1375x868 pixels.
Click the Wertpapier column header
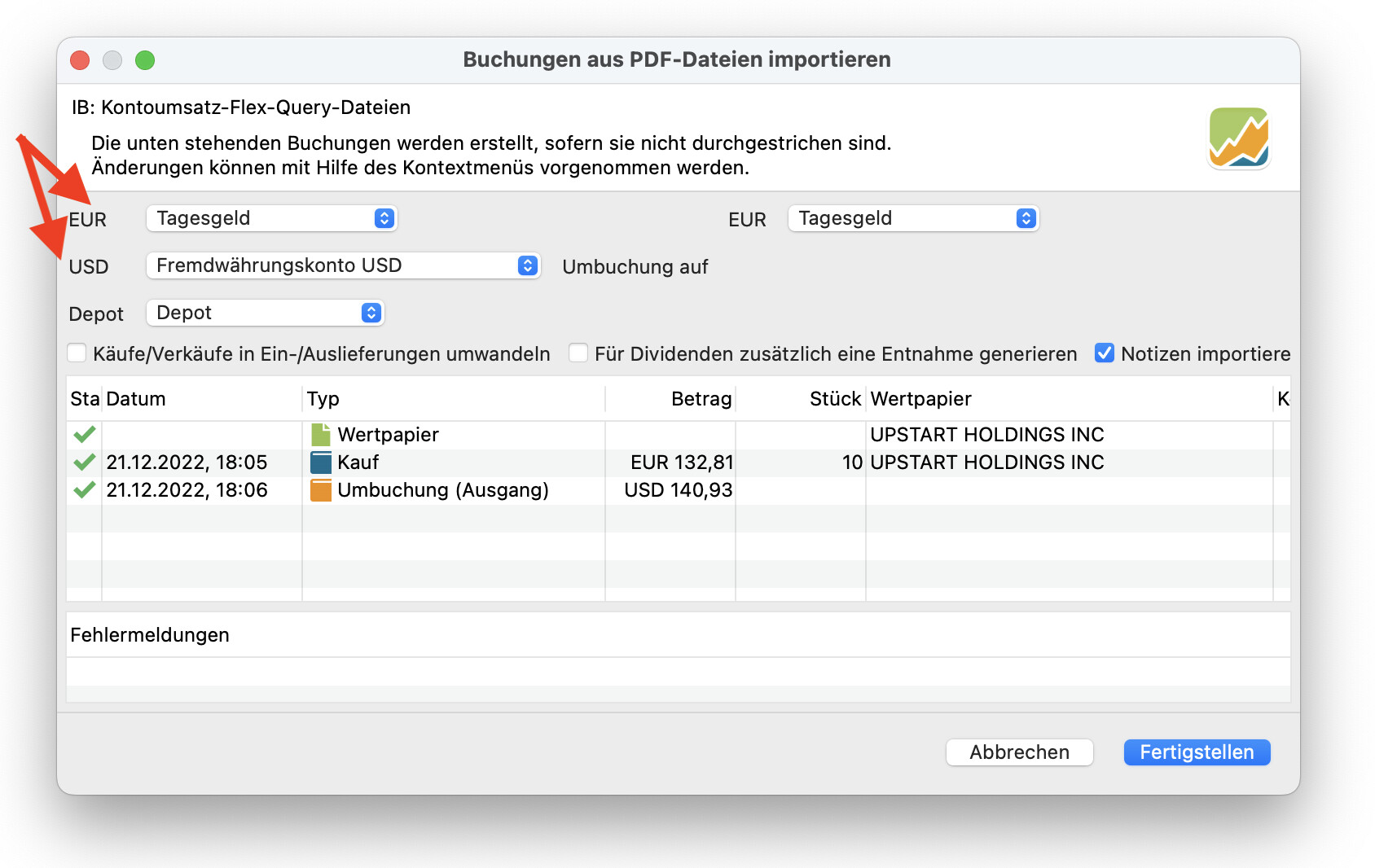coord(1069,399)
